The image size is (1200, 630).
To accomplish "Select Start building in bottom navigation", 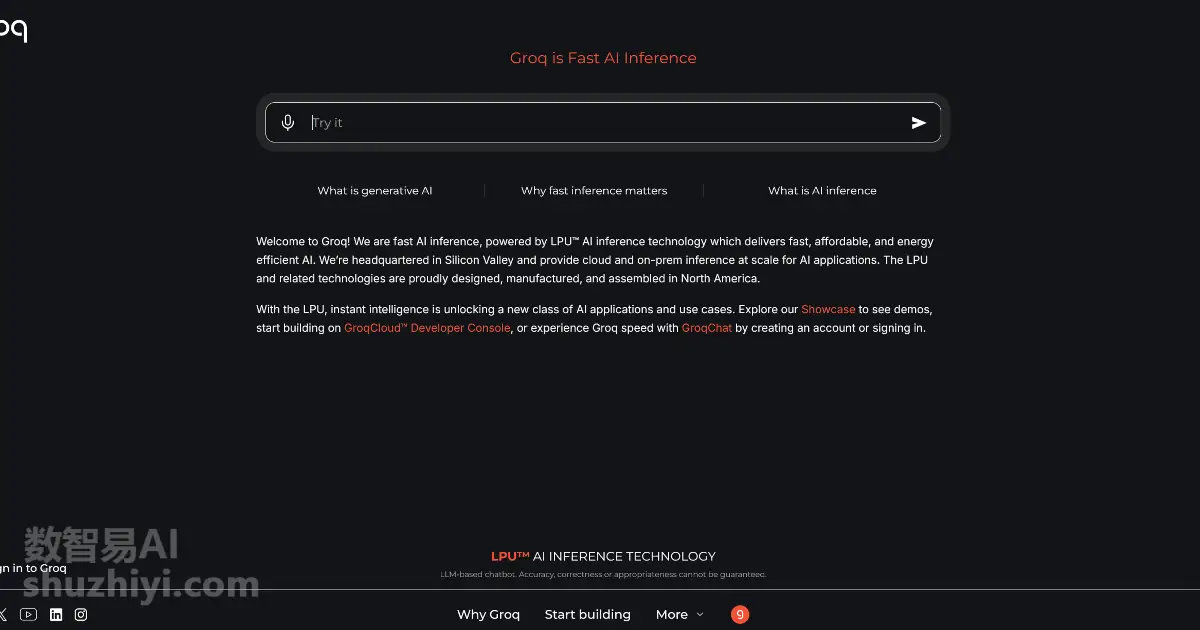I will click(587, 615).
